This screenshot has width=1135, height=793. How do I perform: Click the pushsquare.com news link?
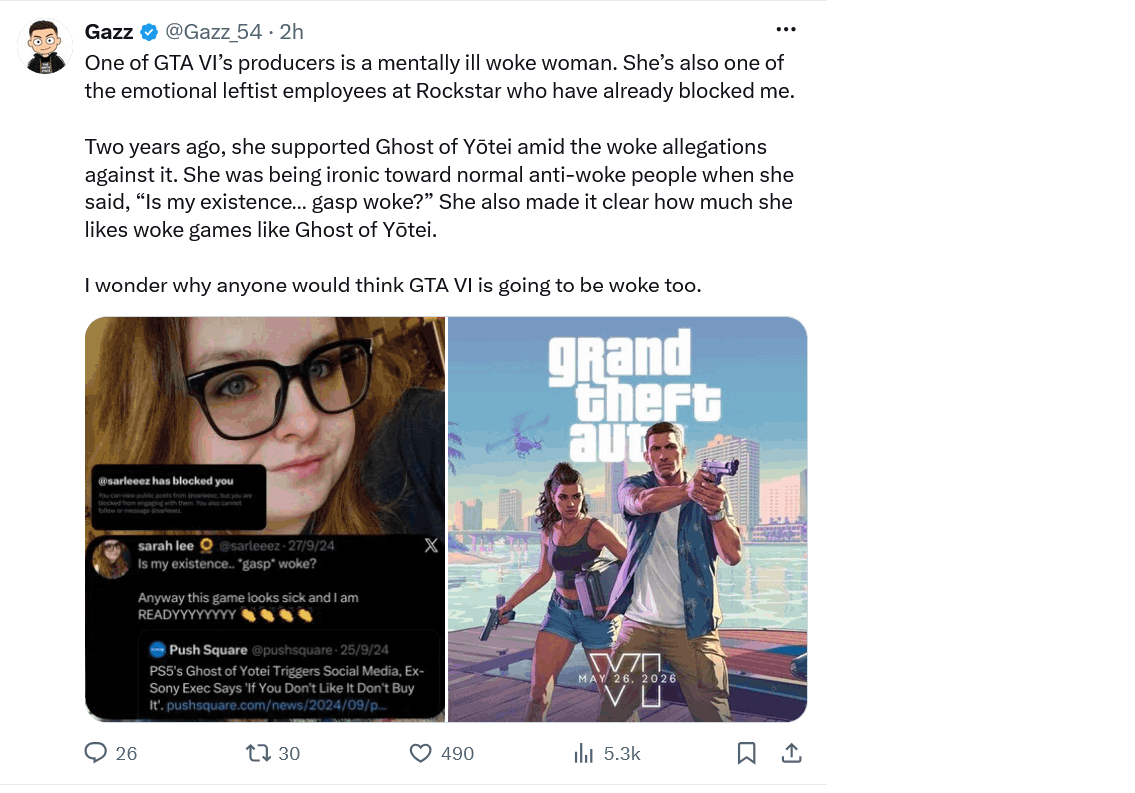pos(277,705)
